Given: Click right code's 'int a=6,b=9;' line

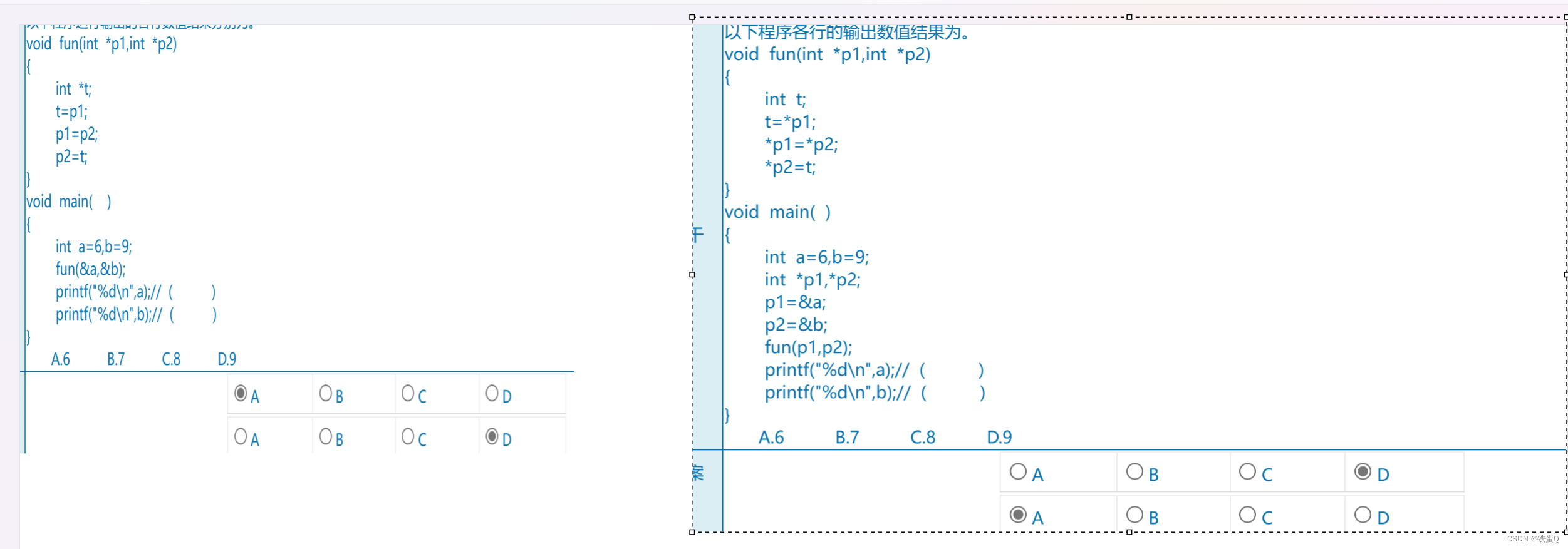Looking at the screenshot, I should coord(817,257).
